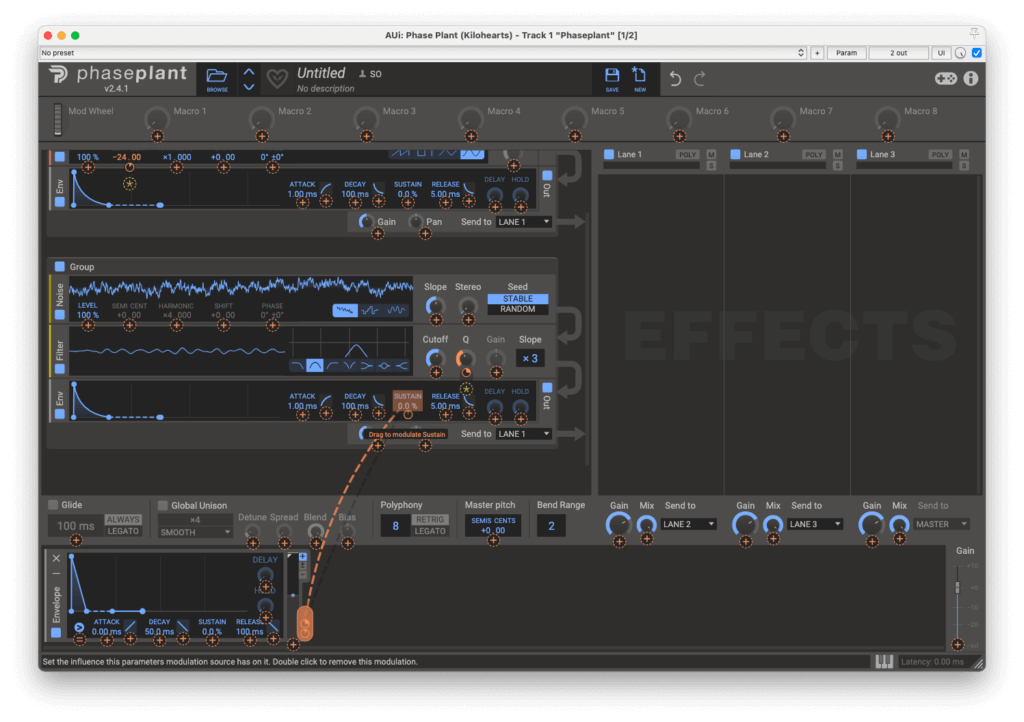This screenshot has height=722, width=1024.
Task: Choose the first noise type waveform icon
Action: click(345, 310)
